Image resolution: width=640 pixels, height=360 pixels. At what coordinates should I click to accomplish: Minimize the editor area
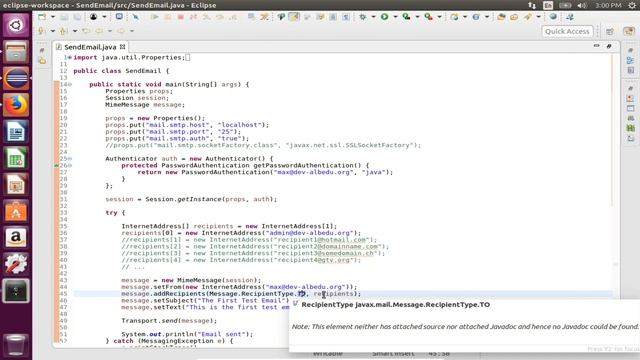(x=596, y=46)
